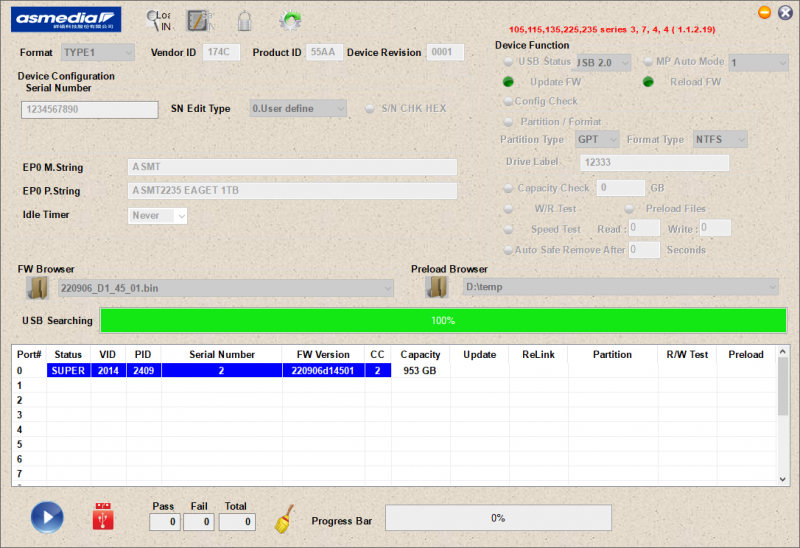The height and width of the screenshot is (548, 800).
Task: Open the Preload Browser folder icon
Action: coord(435,288)
